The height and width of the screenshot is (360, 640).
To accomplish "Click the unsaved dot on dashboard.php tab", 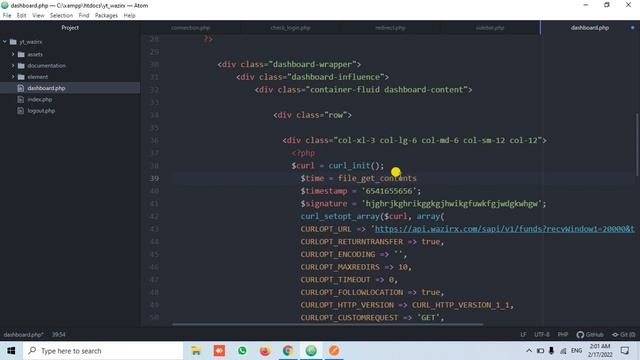I will (633, 28).
